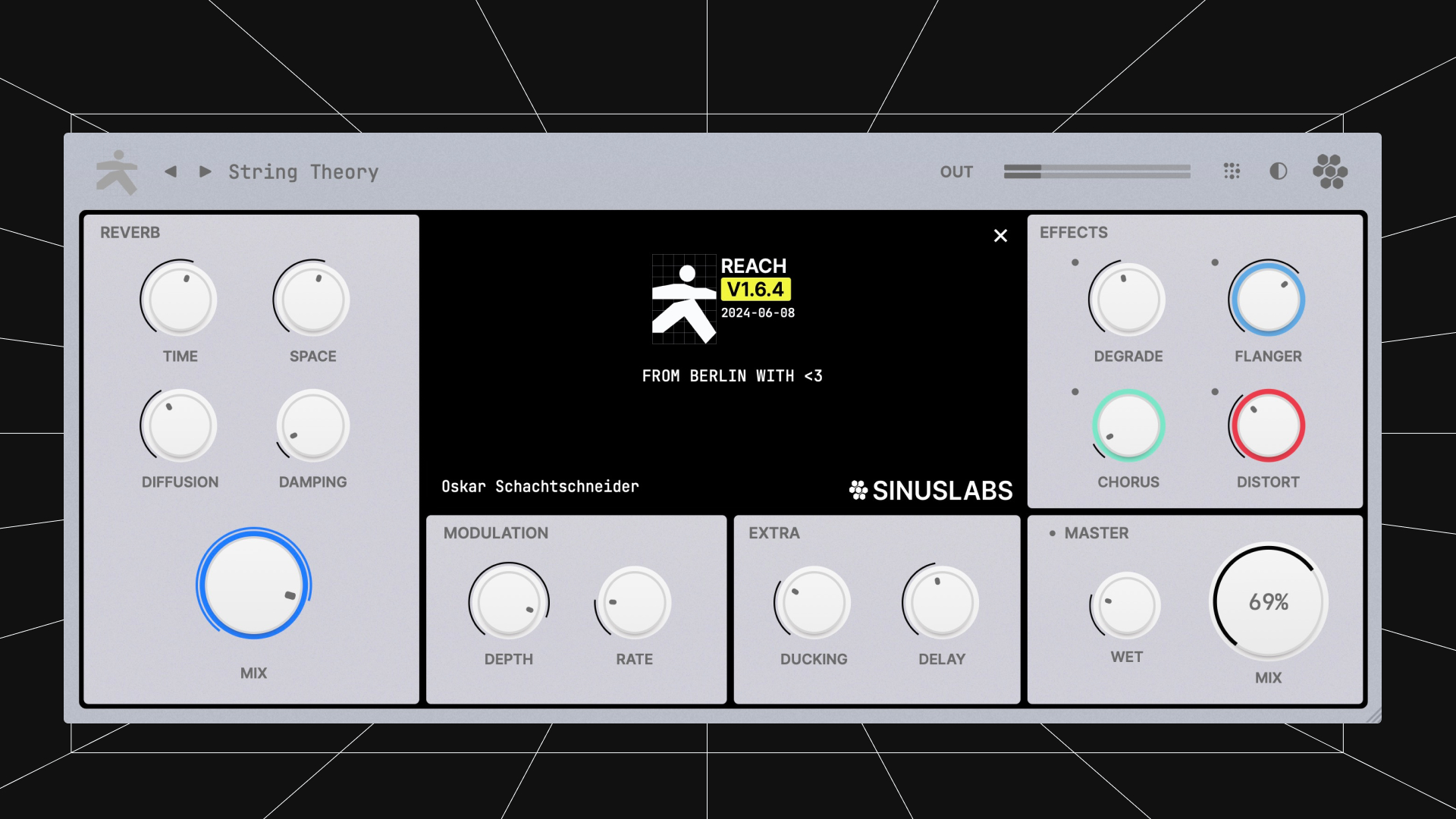The image size is (1456, 819).
Task: Click the DUCKING knob
Action: pyautogui.click(x=814, y=602)
